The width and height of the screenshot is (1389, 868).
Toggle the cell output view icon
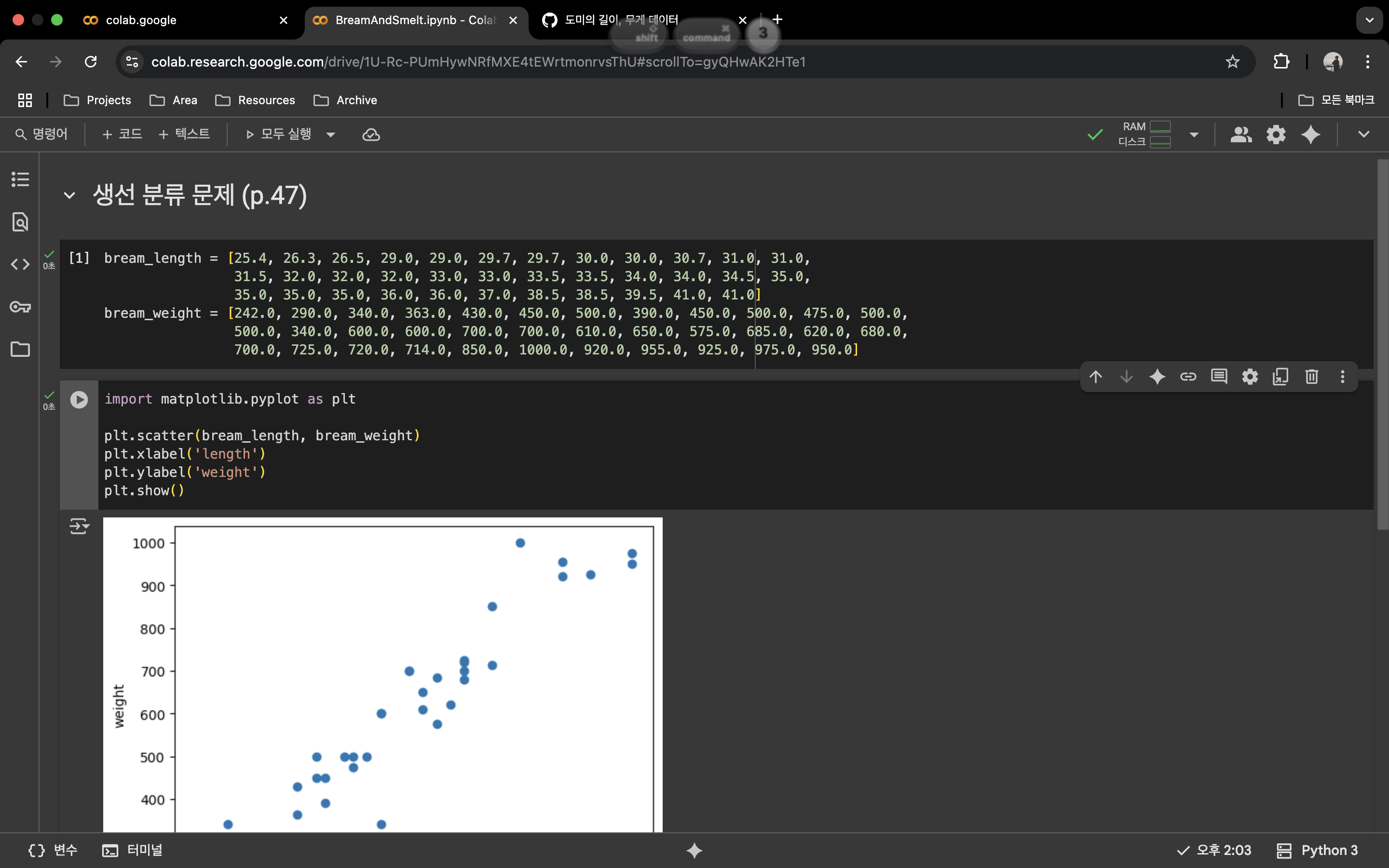click(79, 526)
